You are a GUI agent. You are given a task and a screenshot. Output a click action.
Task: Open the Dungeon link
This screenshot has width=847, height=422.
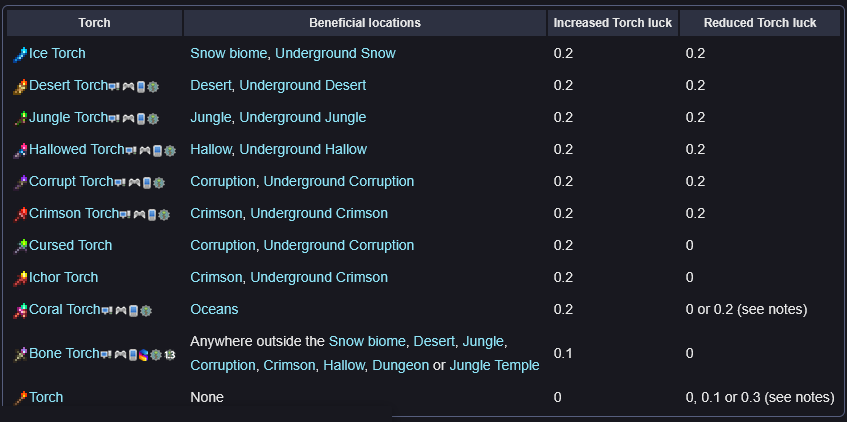pyautogui.click(x=401, y=365)
